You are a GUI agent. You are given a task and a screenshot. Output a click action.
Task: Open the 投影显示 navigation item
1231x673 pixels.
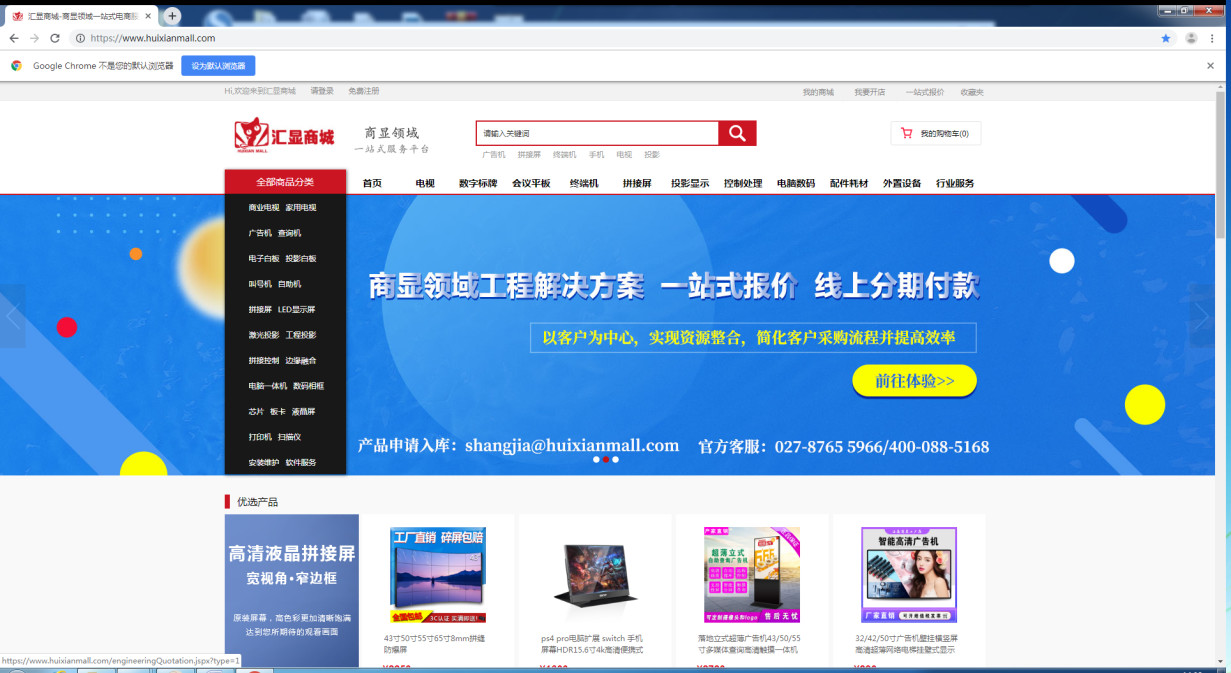click(690, 183)
